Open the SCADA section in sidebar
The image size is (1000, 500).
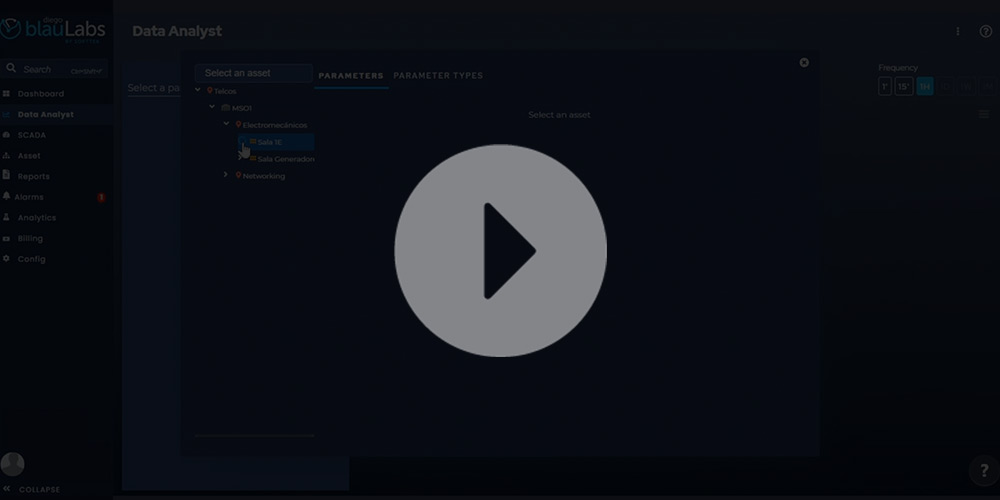click(31, 135)
